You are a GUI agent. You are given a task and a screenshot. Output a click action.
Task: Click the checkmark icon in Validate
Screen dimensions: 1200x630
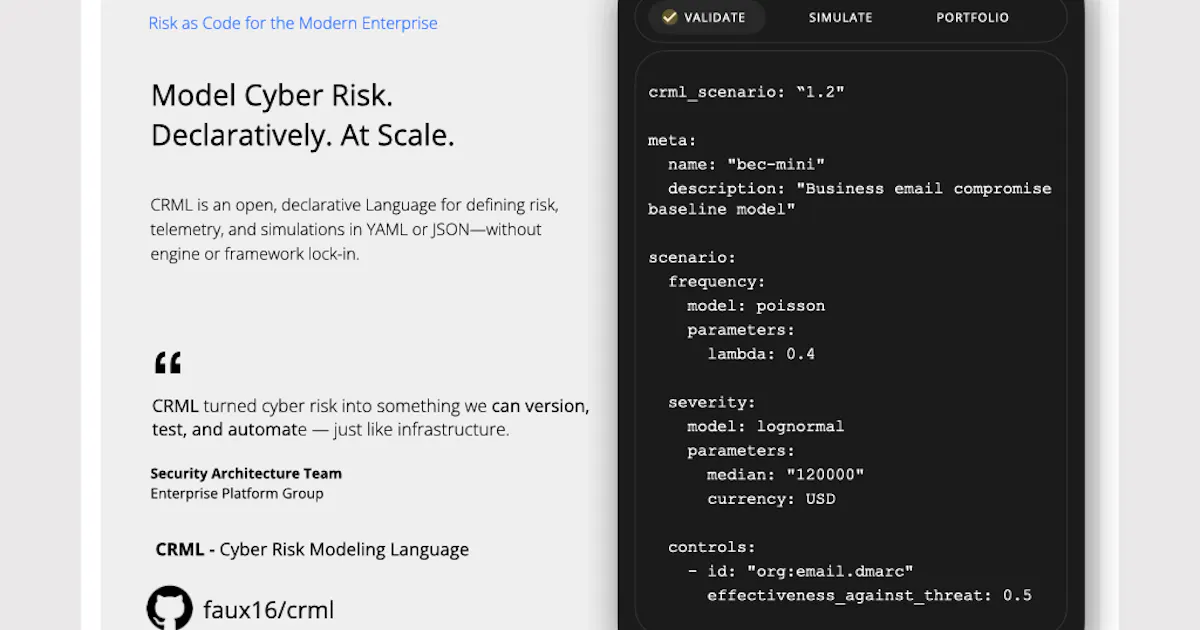[670, 17]
